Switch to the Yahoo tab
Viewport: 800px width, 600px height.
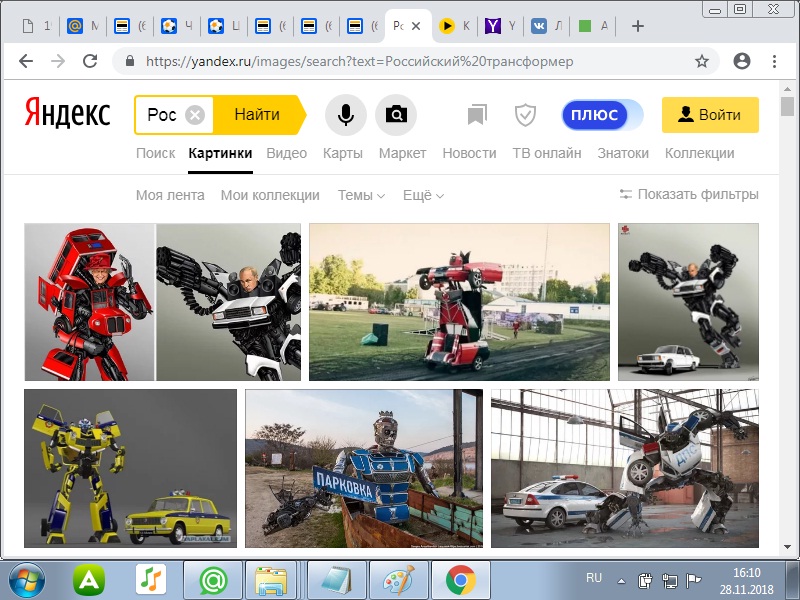point(500,26)
